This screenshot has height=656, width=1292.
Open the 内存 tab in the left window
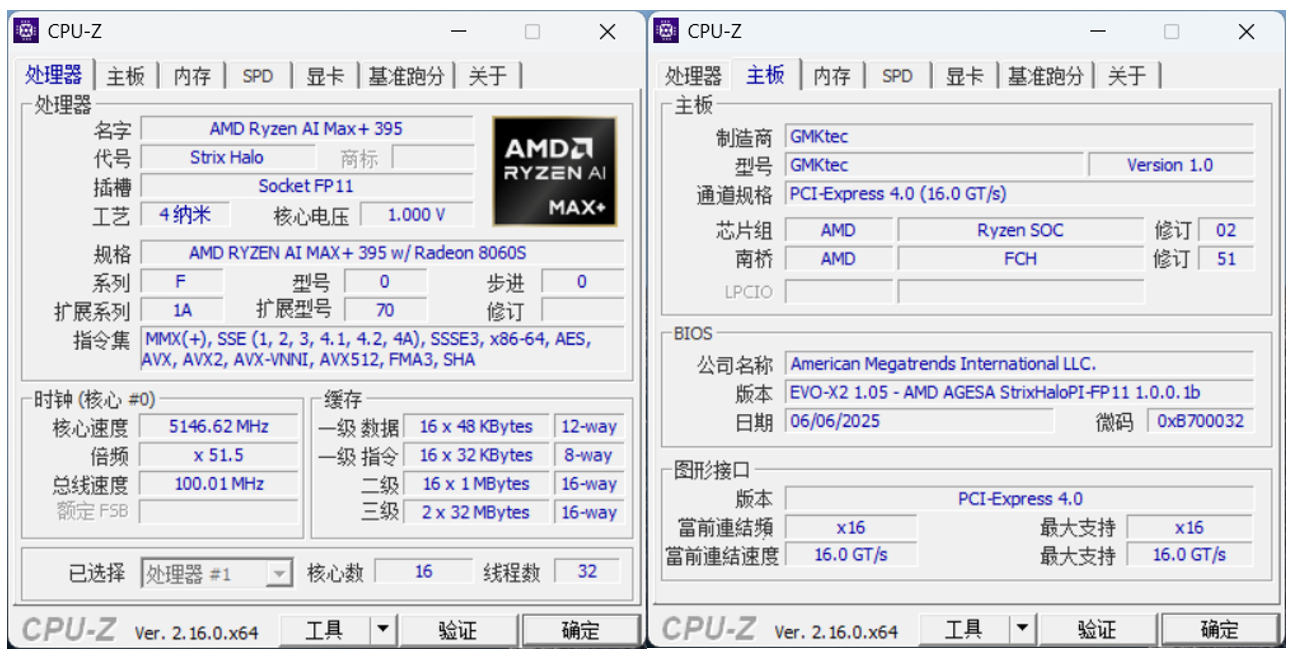click(x=192, y=76)
